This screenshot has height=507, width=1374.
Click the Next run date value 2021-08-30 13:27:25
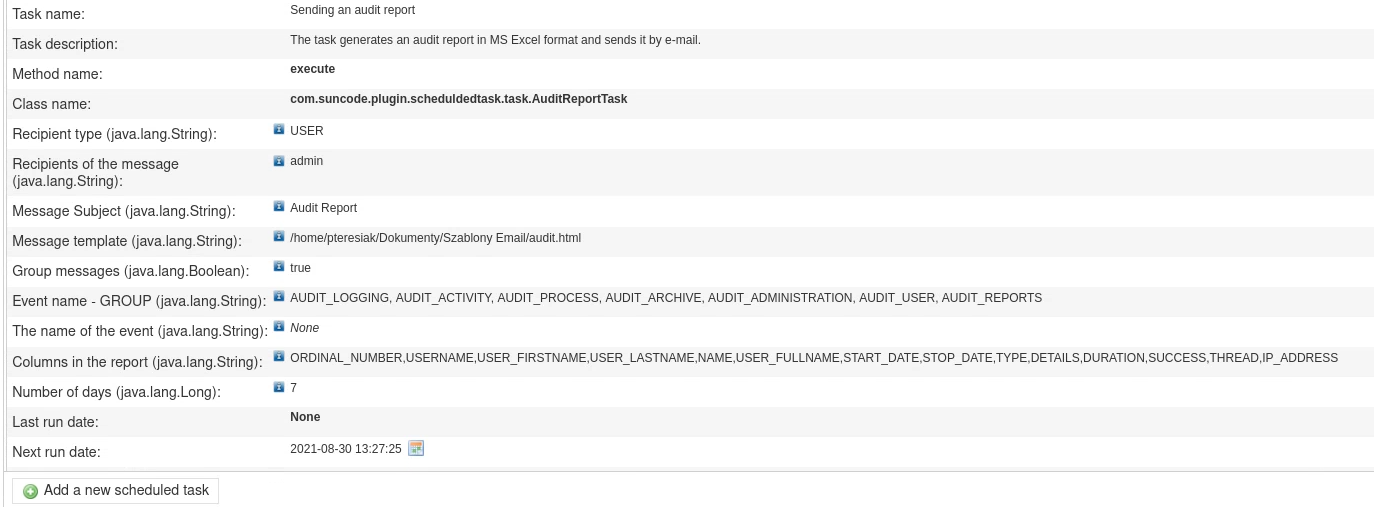coord(345,450)
